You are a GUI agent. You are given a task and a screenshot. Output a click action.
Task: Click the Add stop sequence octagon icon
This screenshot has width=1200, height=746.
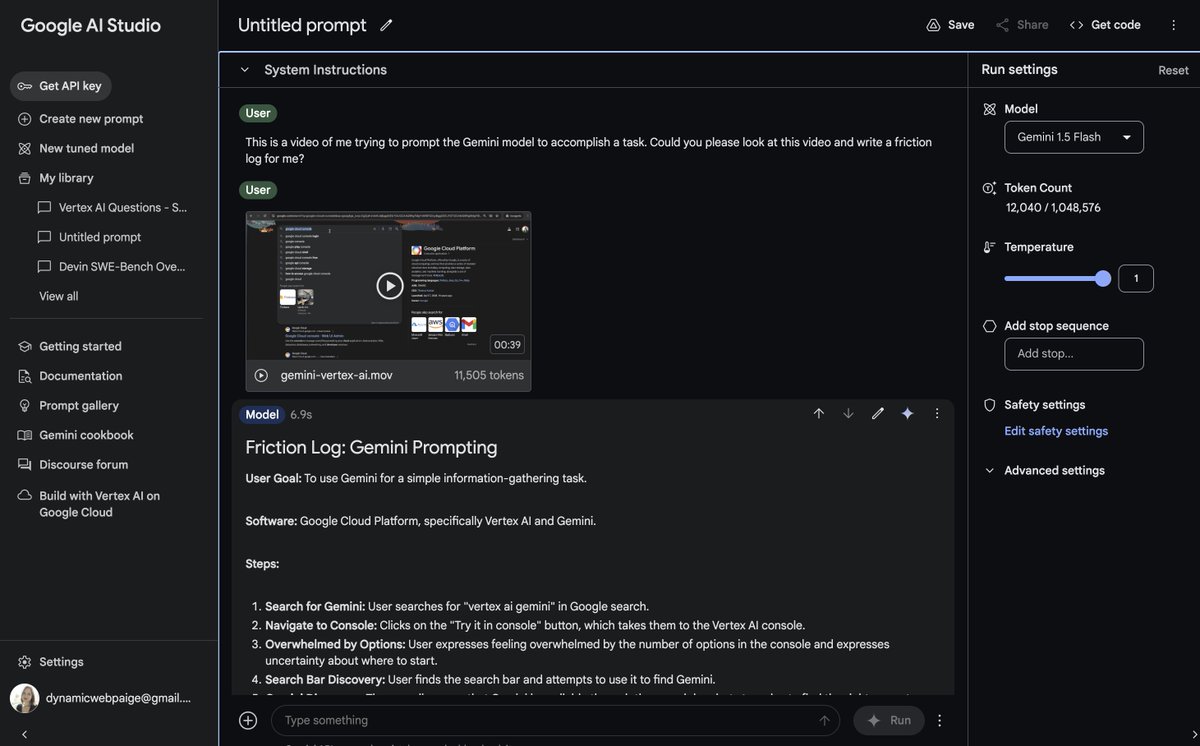990,326
